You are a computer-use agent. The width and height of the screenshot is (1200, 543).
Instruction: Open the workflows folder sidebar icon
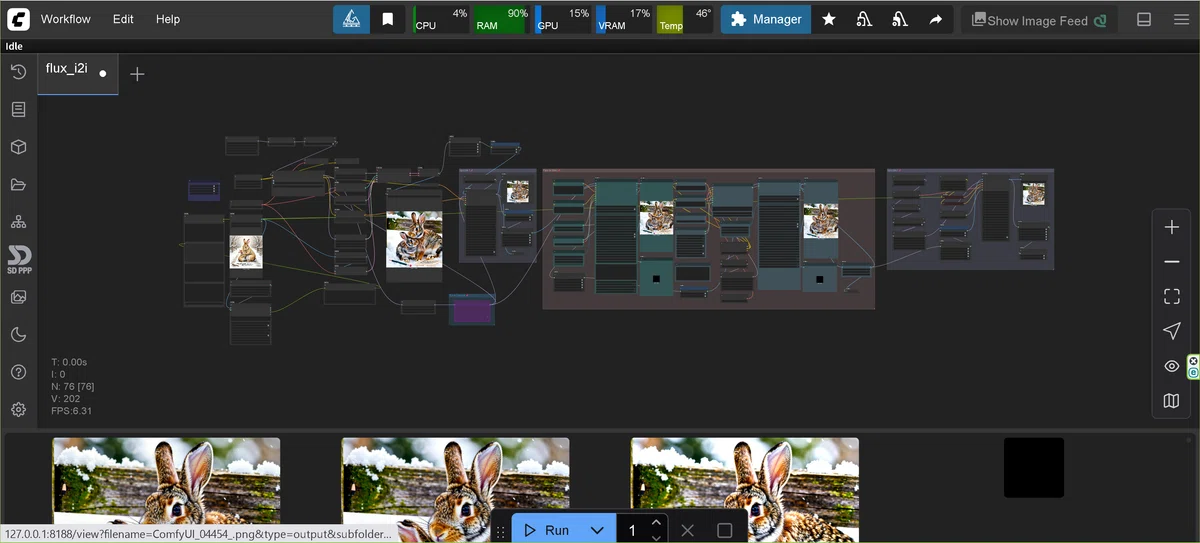(18, 184)
